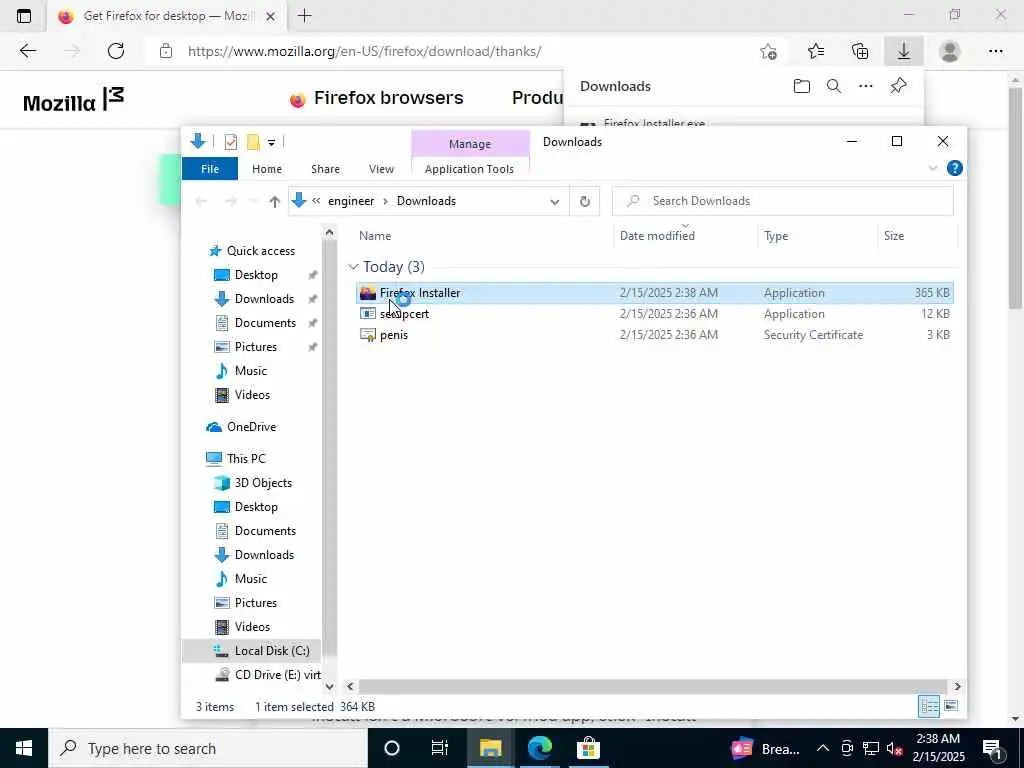Open the Application Tools tab

(469, 168)
